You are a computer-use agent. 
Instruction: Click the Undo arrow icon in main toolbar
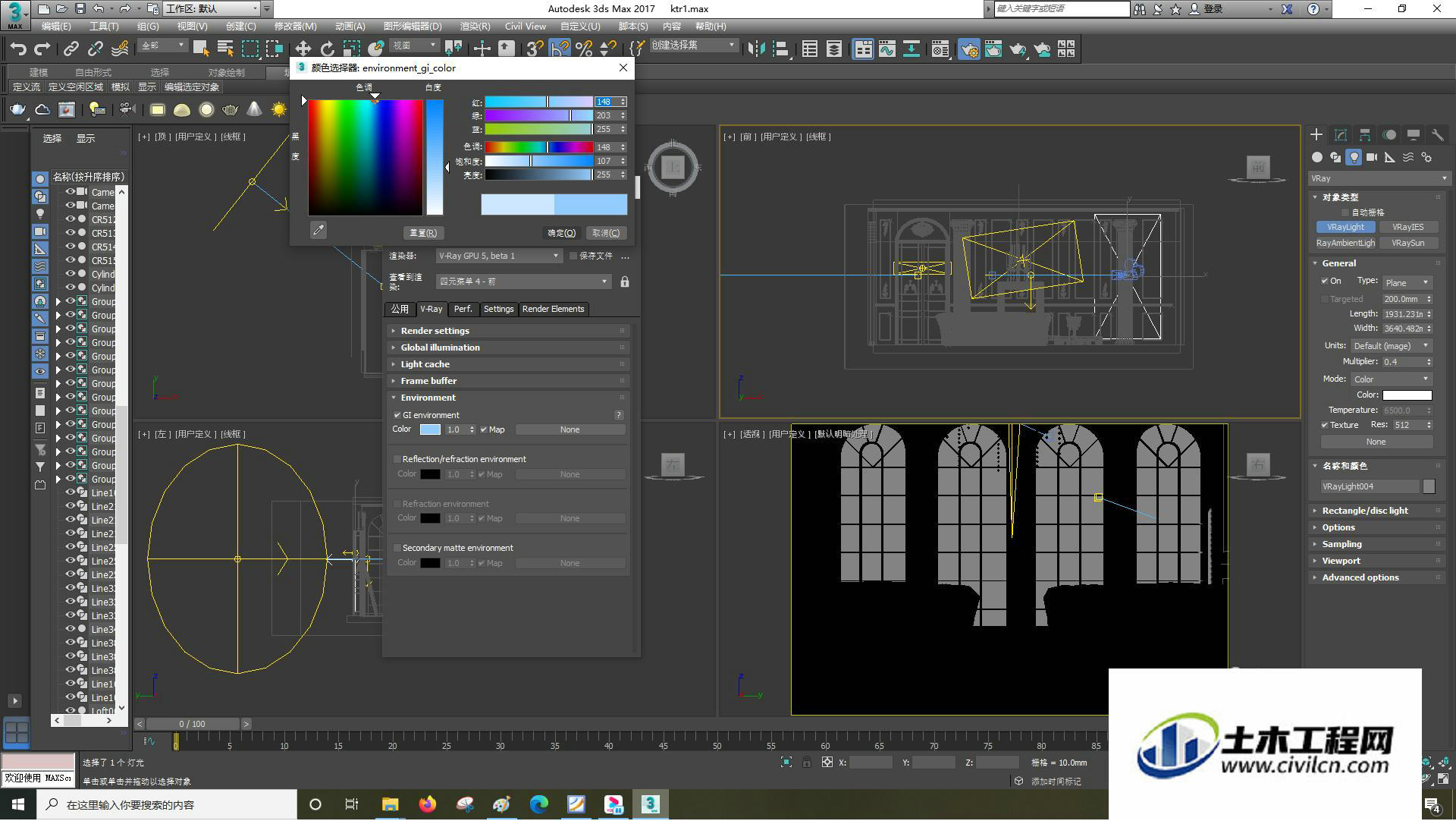17,49
